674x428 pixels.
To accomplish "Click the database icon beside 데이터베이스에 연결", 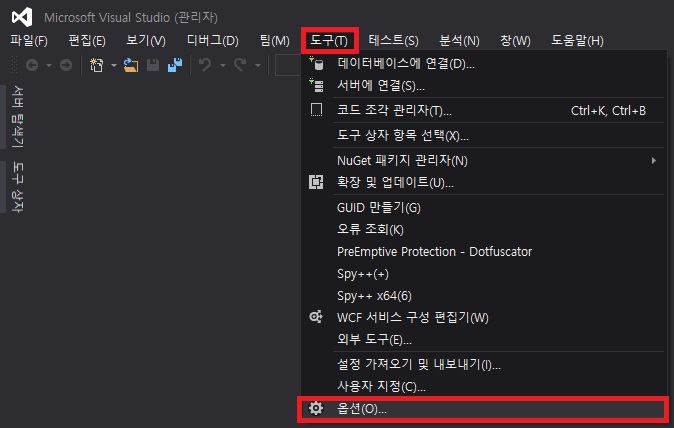I will click(x=316, y=64).
